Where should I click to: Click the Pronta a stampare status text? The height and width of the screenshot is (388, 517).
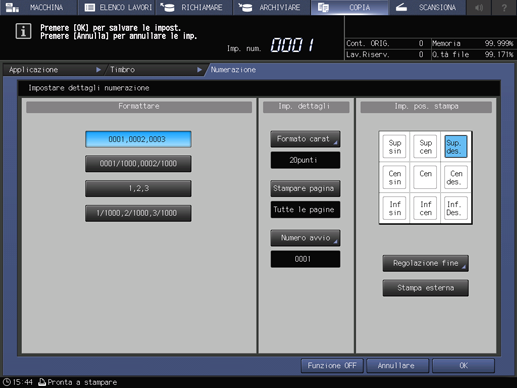[x=82, y=382]
